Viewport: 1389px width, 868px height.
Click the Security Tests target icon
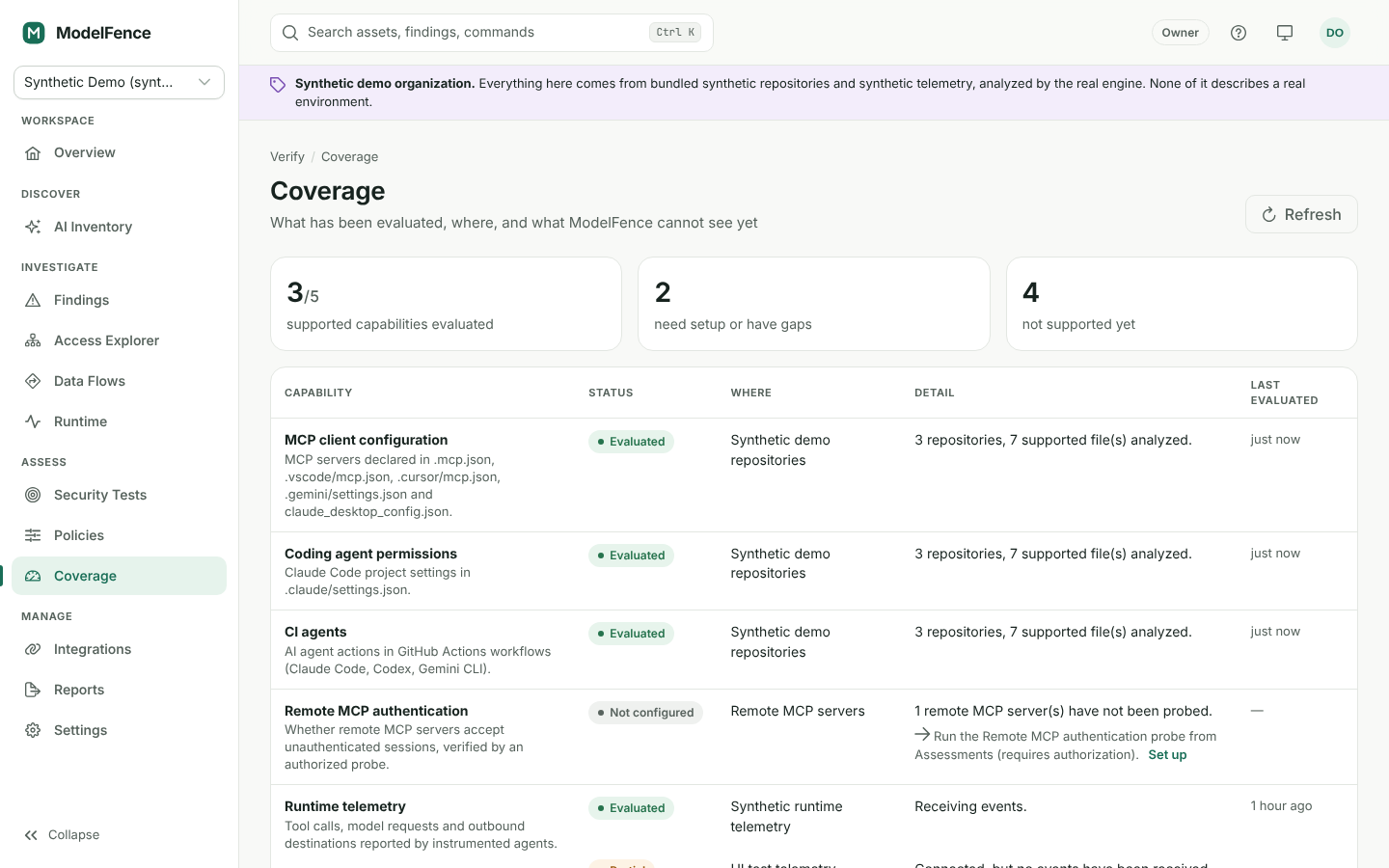tap(33, 495)
